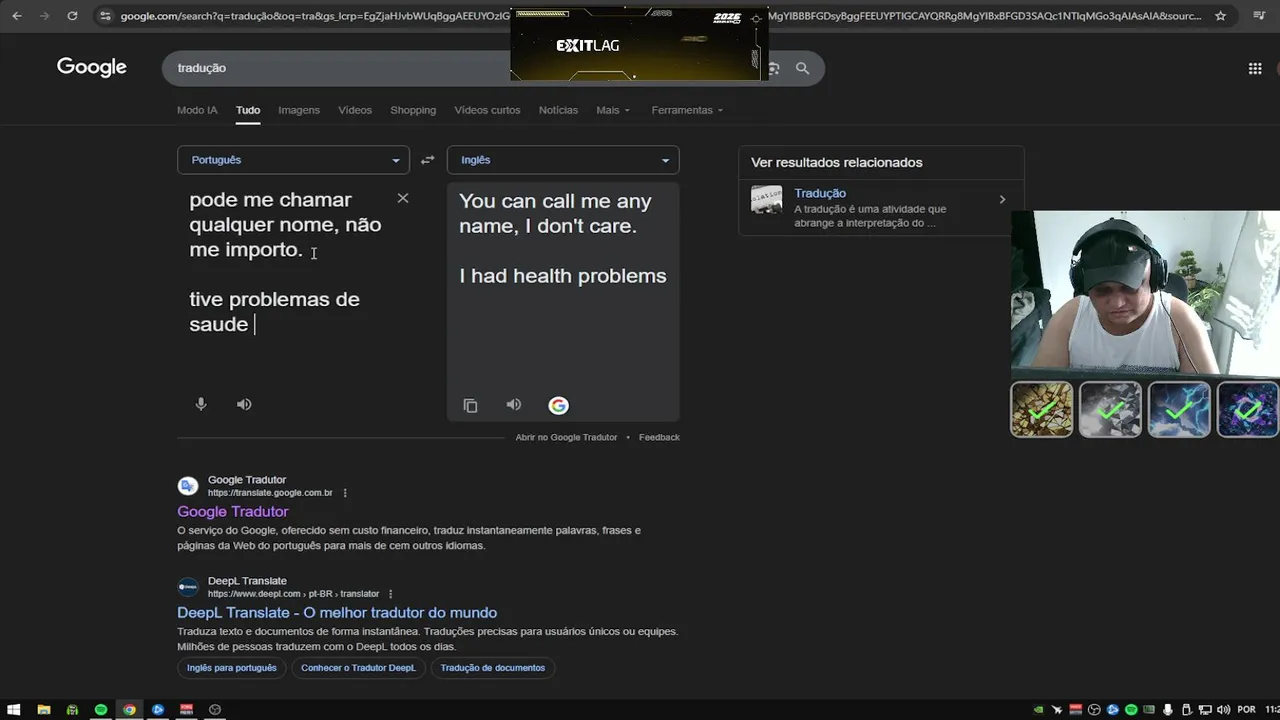Click the Tradução related result thumbnail
Image resolution: width=1280 pixels, height=720 pixels.
point(767,199)
